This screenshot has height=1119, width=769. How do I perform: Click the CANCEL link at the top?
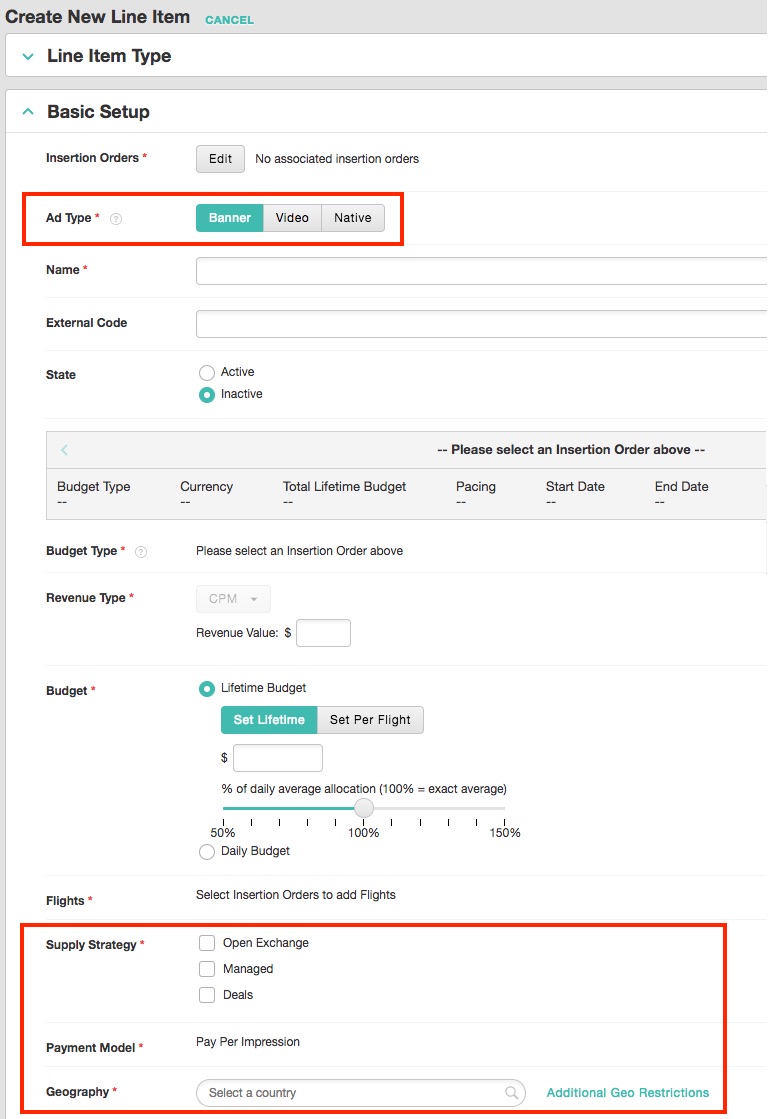(229, 18)
